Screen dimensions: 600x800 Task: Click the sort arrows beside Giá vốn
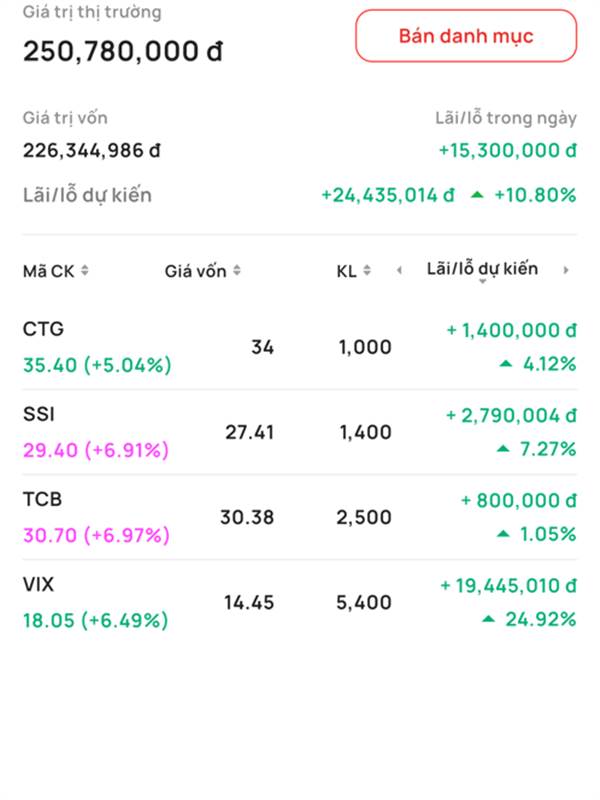coord(236,271)
